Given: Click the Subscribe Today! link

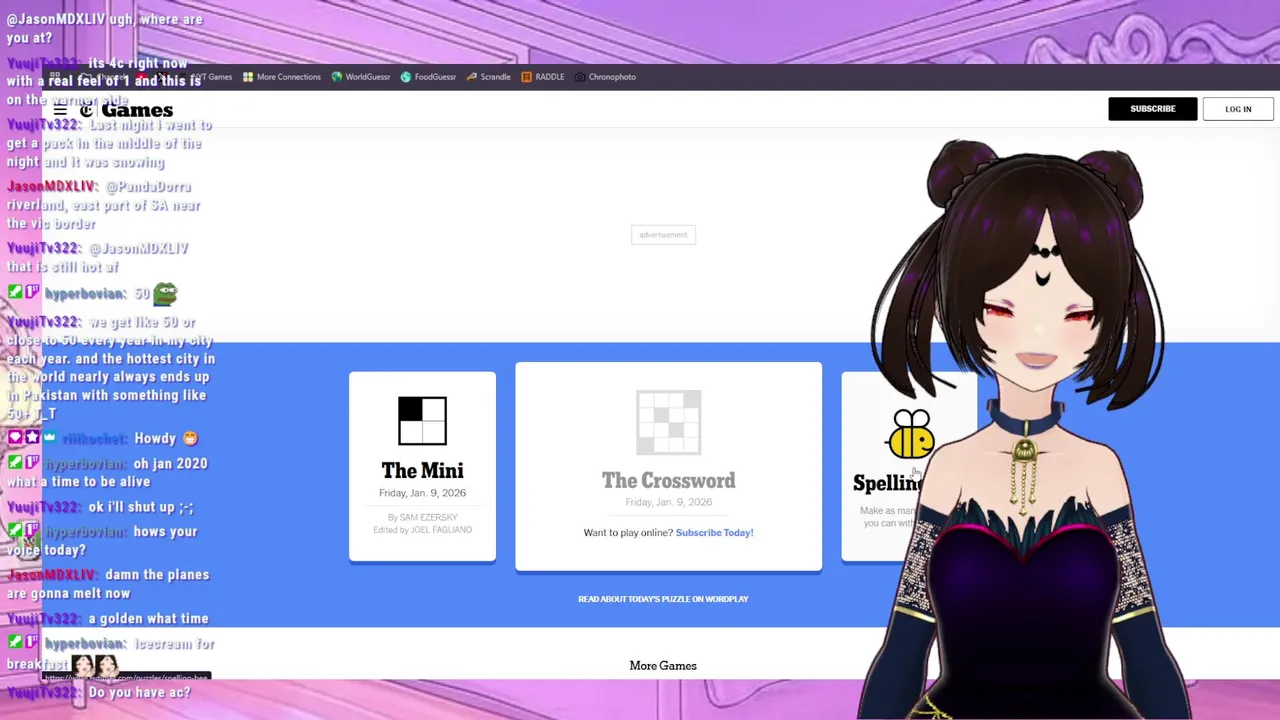Looking at the screenshot, I should (x=714, y=533).
